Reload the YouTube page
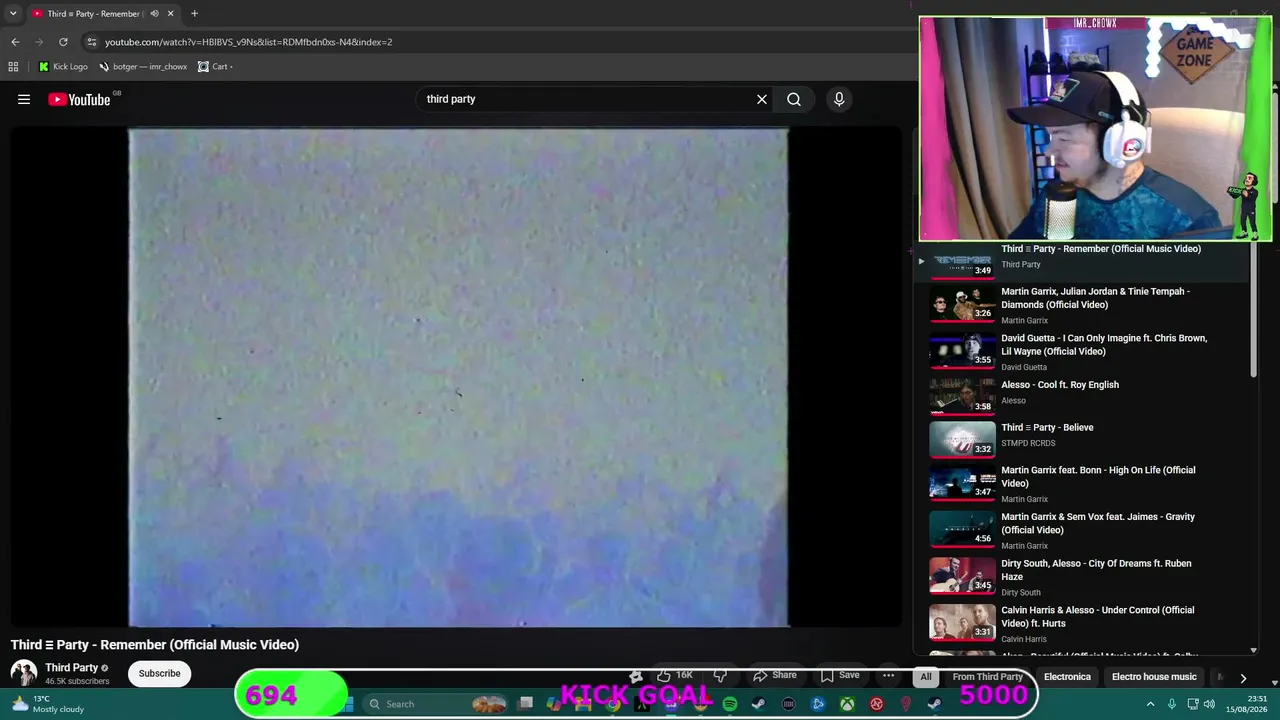The height and width of the screenshot is (720, 1280). coord(63,42)
